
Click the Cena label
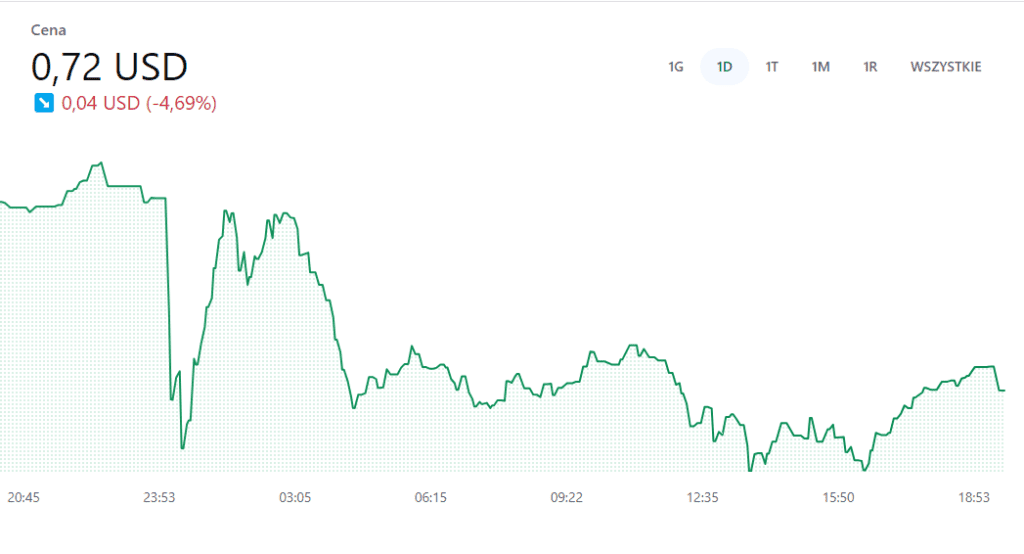click(x=48, y=31)
